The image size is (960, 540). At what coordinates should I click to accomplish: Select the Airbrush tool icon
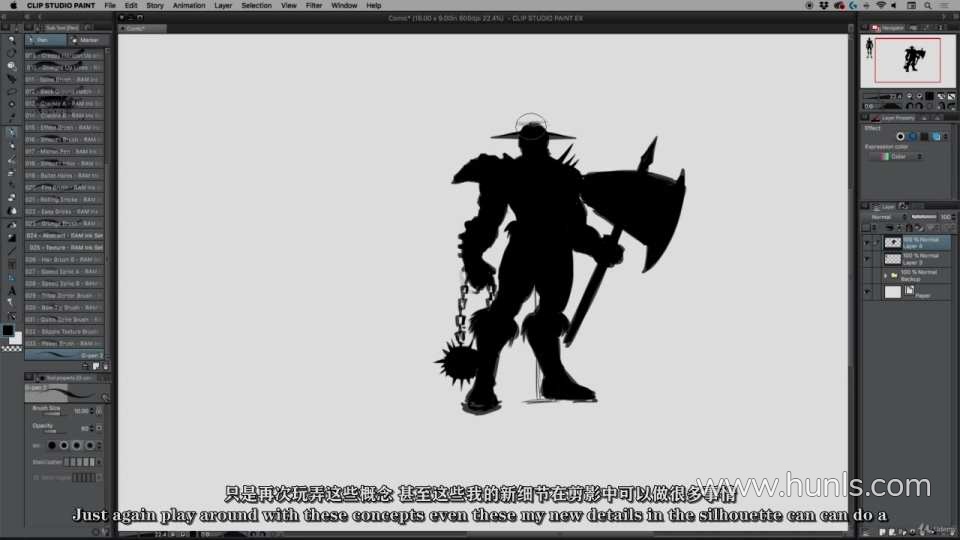point(11,172)
